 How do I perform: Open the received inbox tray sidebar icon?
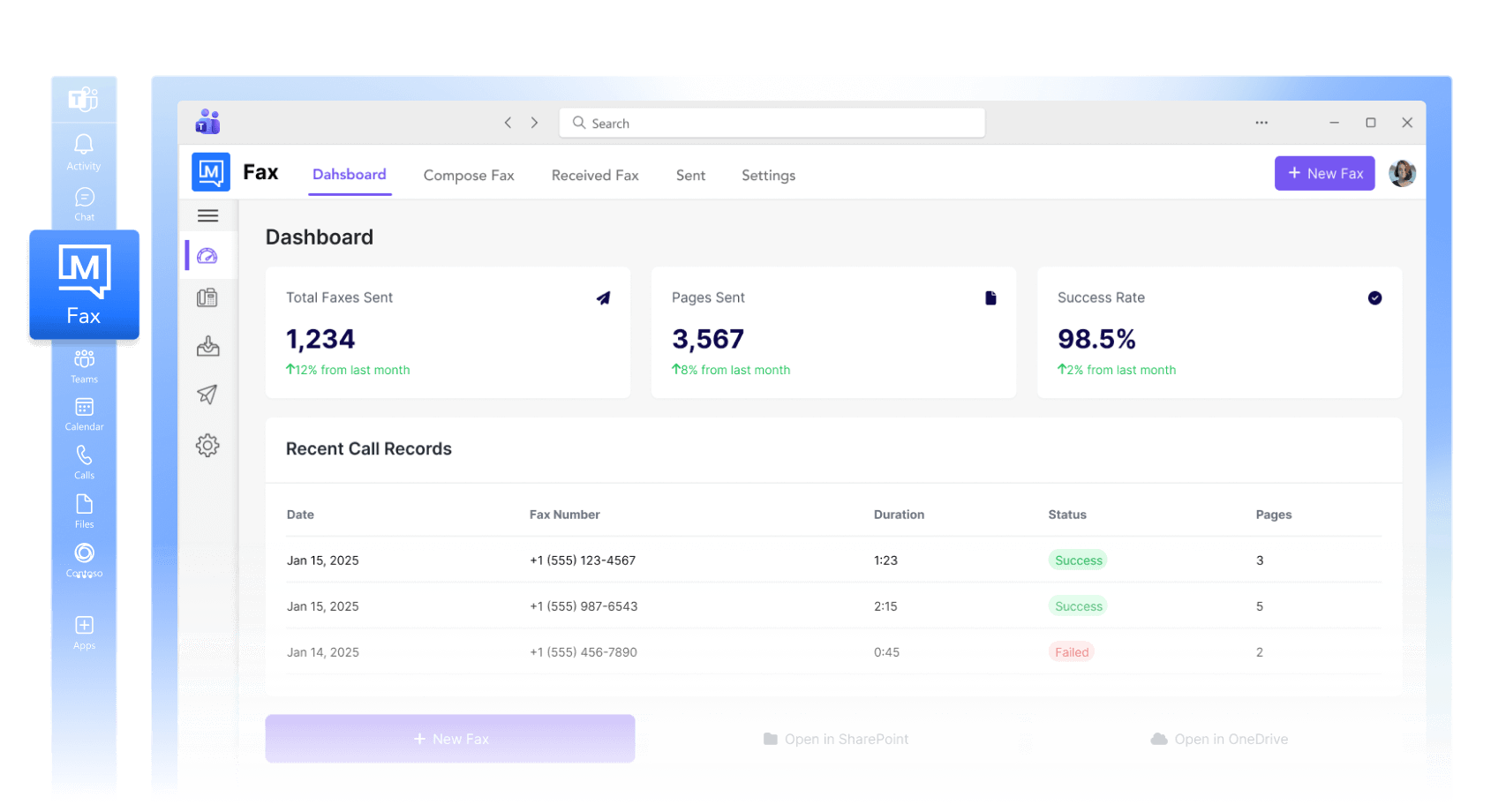[207, 346]
